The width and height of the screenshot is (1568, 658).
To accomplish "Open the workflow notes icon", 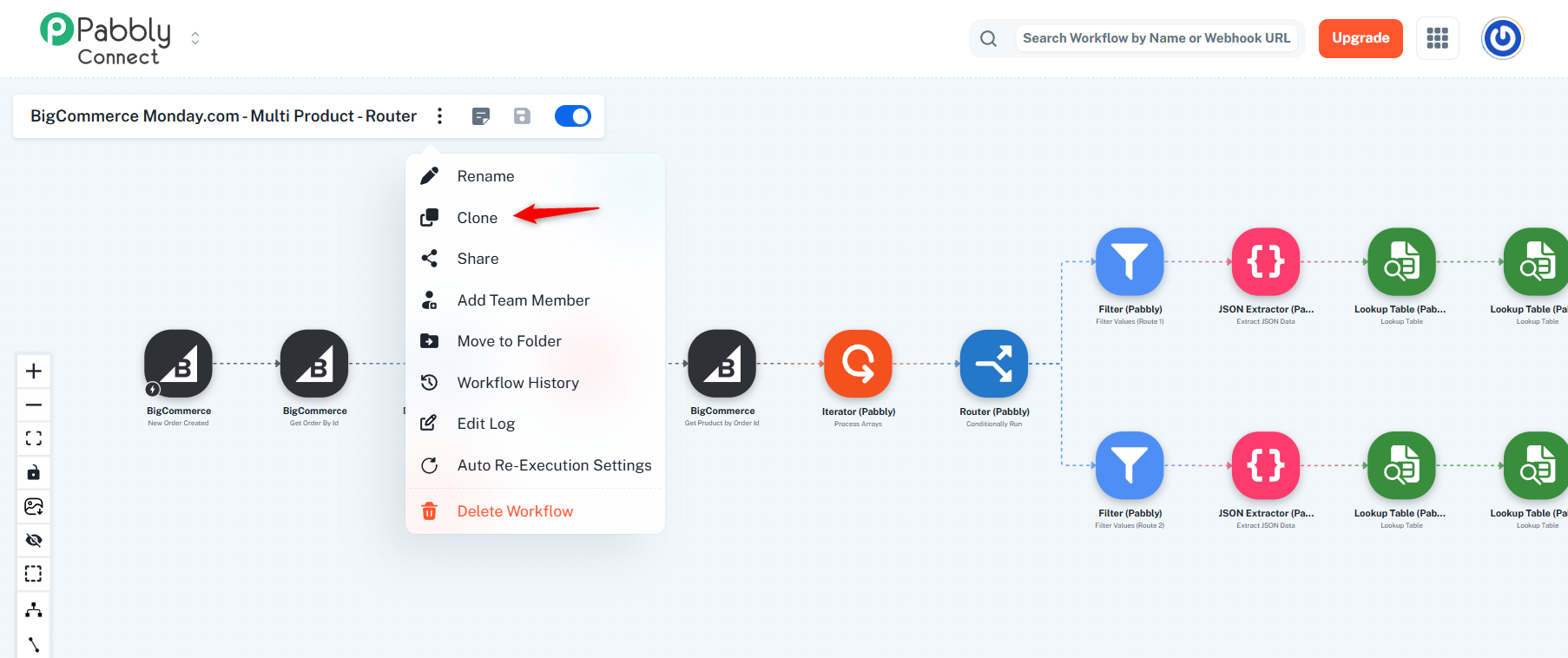I will pos(481,116).
